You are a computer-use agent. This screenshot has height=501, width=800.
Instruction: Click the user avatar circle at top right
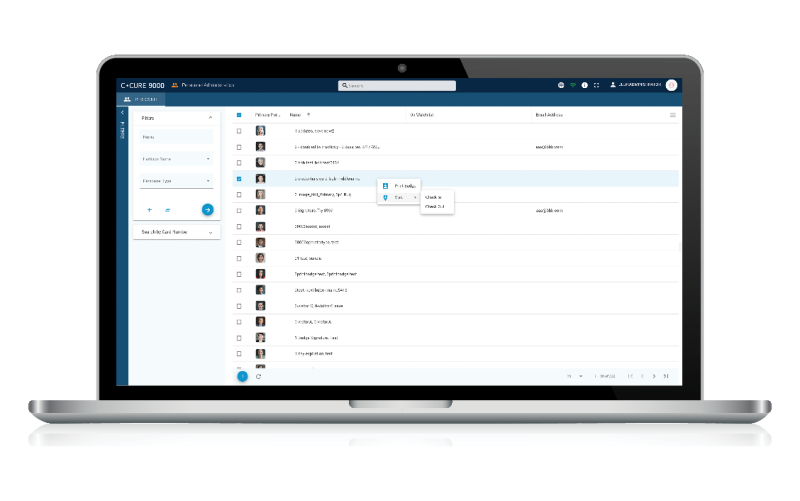671,86
